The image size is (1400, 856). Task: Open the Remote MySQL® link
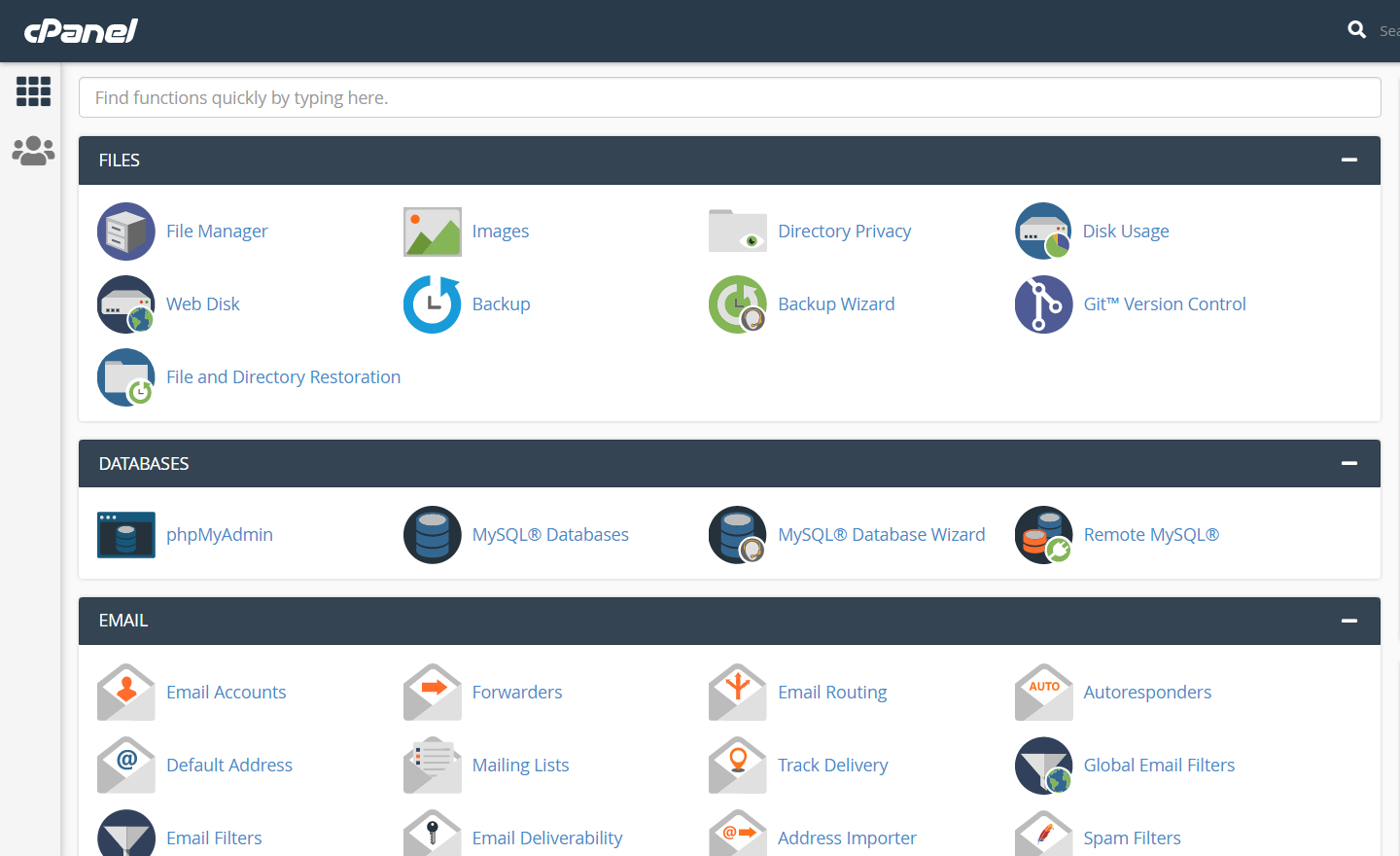click(1151, 535)
